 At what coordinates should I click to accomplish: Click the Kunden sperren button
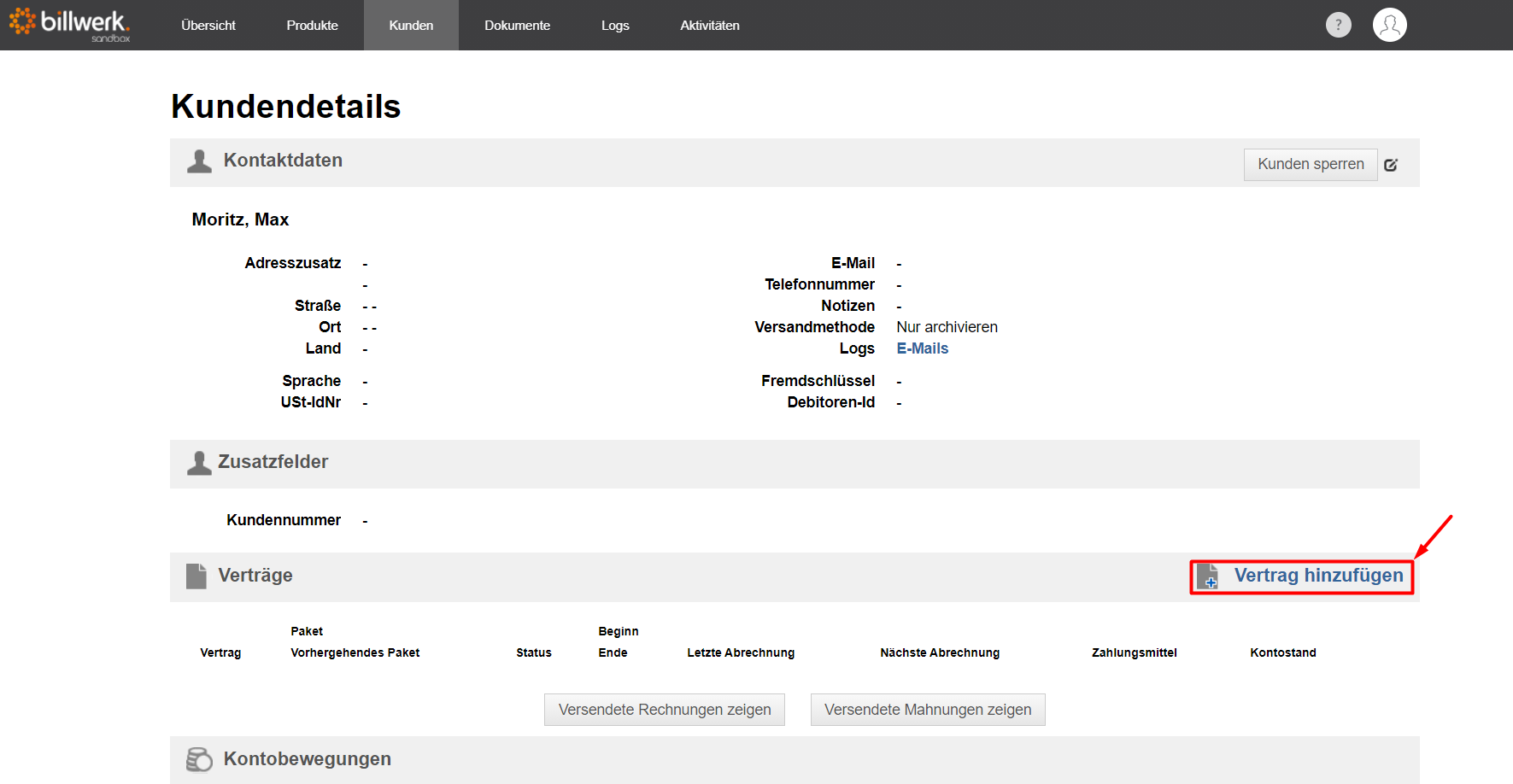(1311, 164)
